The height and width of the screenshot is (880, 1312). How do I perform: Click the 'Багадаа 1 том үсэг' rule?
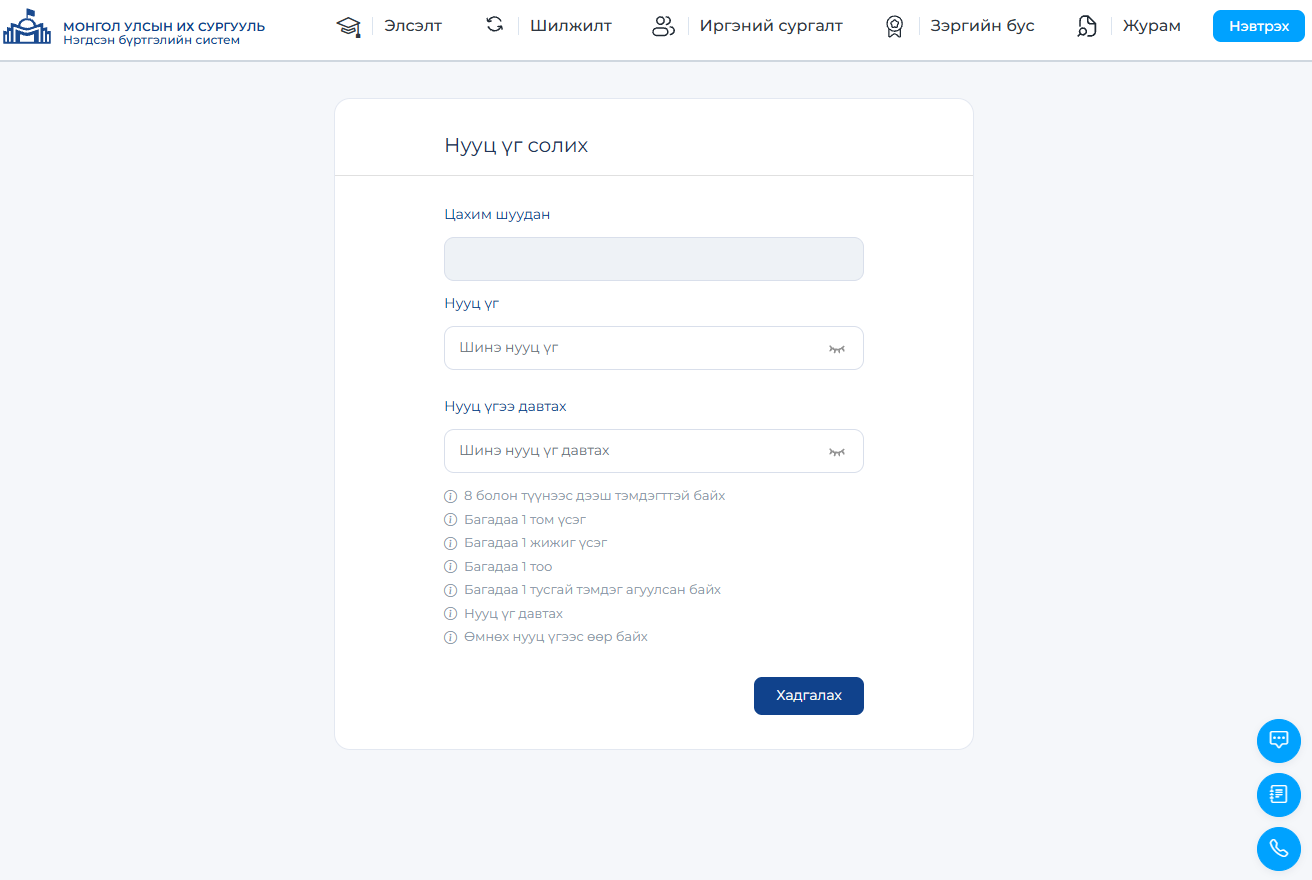(525, 520)
